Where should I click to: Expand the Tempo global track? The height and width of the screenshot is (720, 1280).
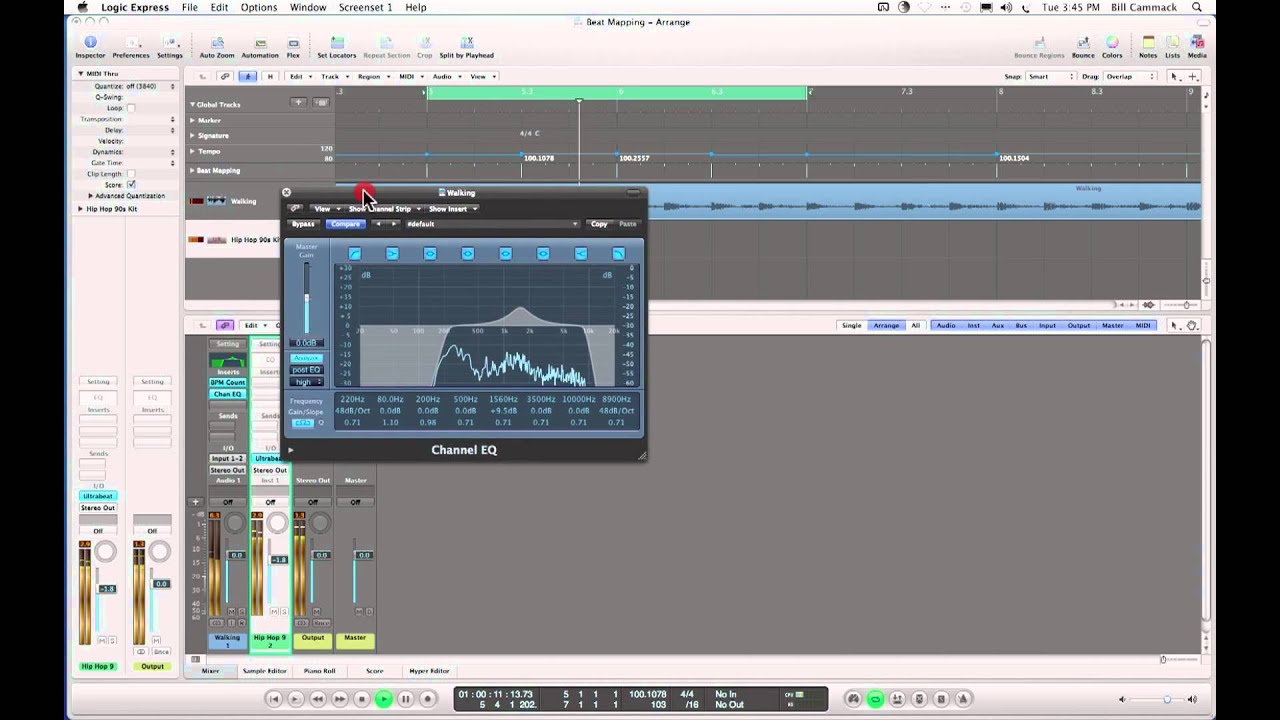click(x=192, y=151)
